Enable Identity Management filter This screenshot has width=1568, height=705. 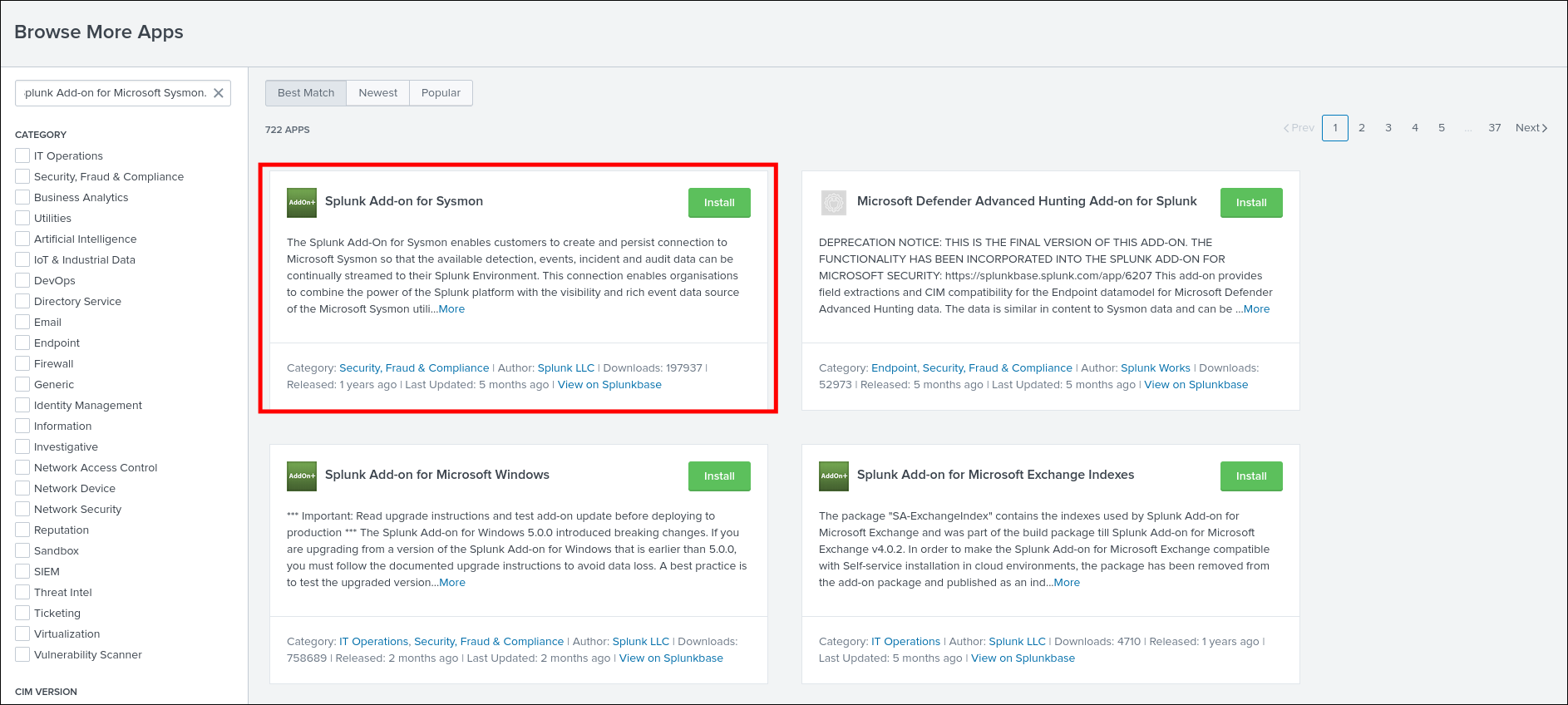(22, 405)
